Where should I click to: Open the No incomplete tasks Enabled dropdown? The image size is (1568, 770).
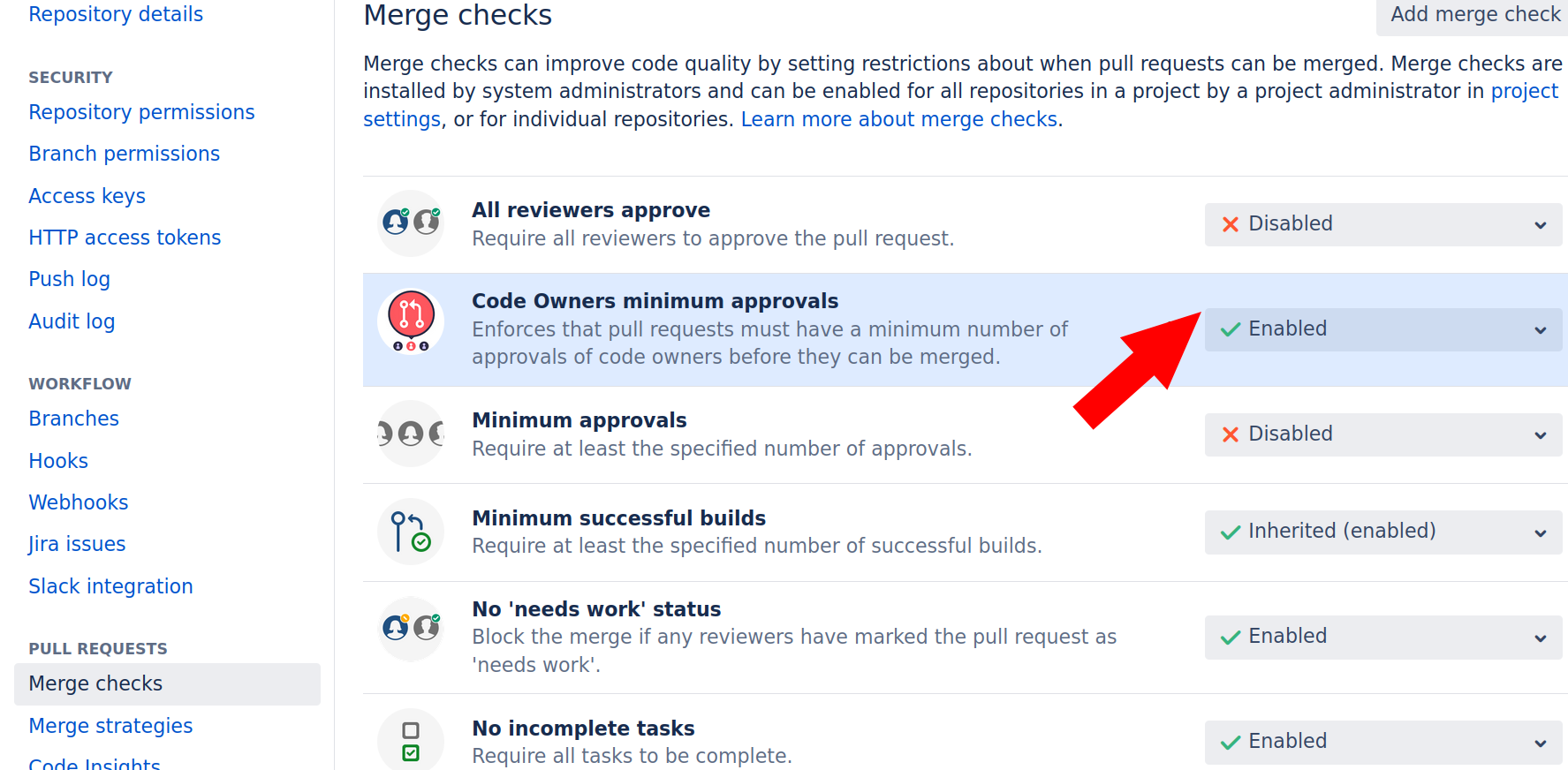(x=1382, y=742)
